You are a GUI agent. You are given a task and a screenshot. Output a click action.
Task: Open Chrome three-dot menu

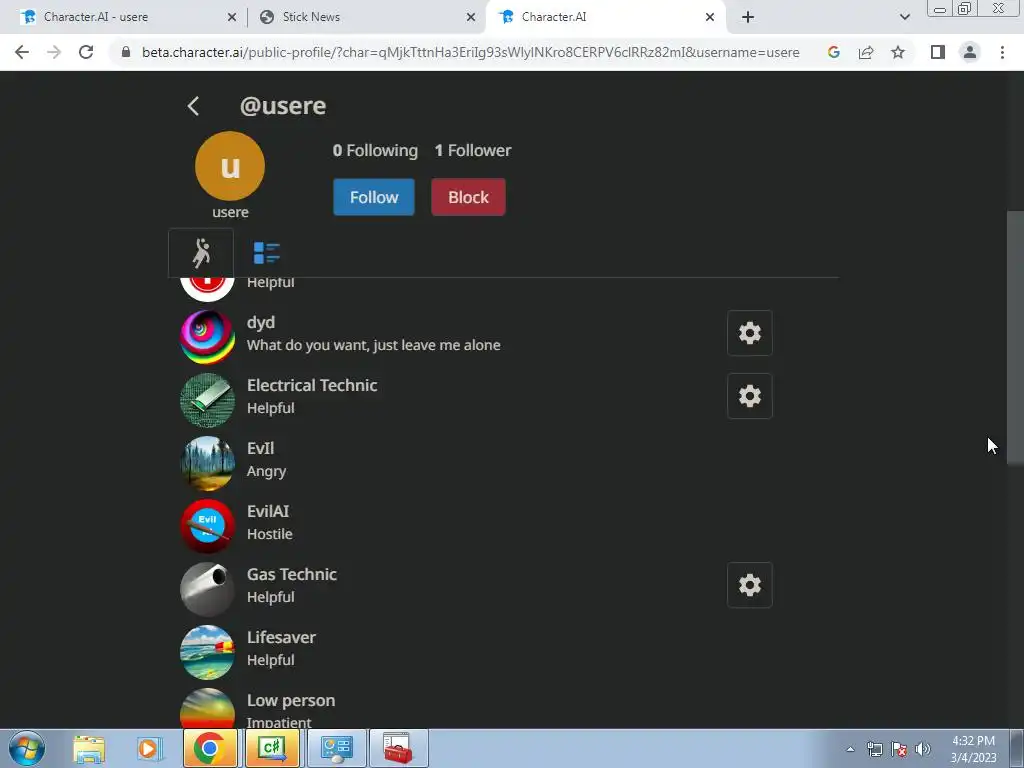coord(1002,52)
